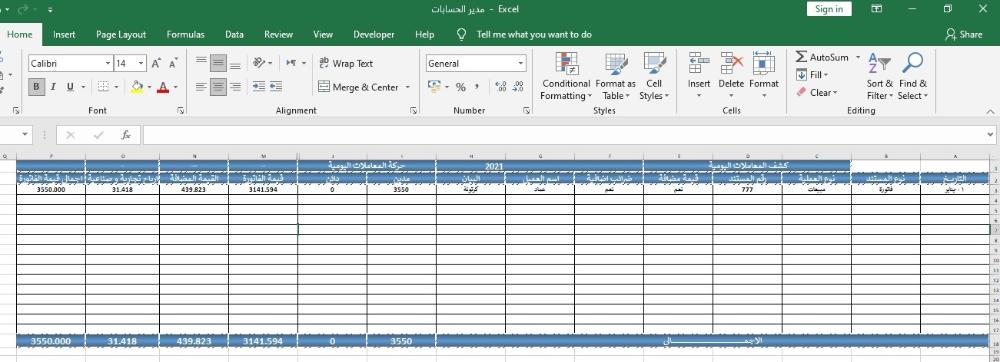Open Sort & Filter menu
1000x362 pixels.
tap(879, 76)
